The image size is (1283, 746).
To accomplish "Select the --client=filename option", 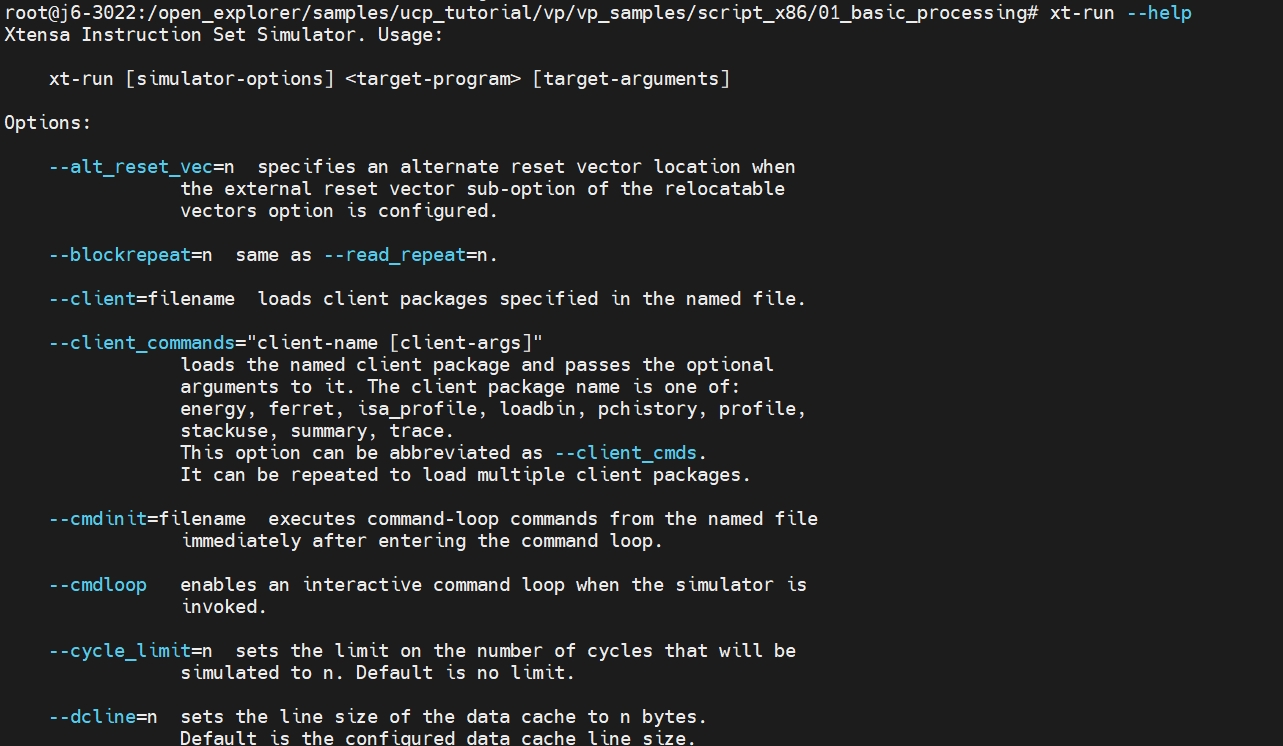I will [x=141, y=299].
